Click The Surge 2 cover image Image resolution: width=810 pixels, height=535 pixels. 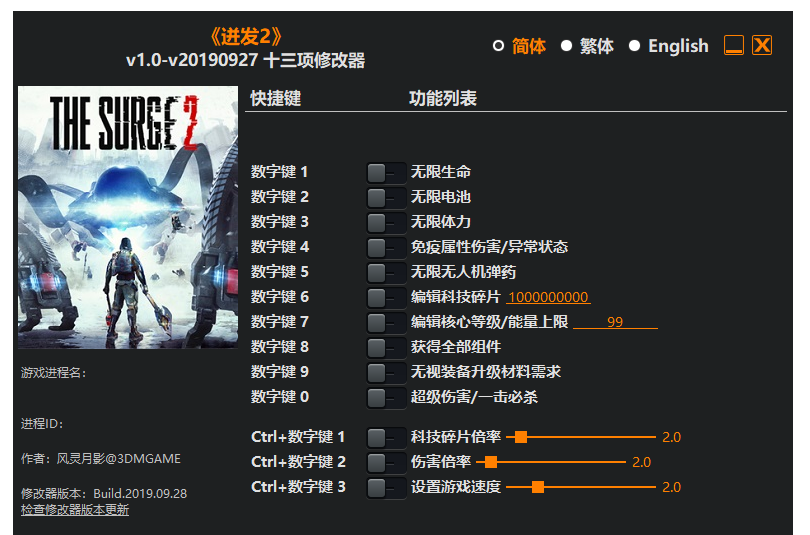click(x=128, y=217)
